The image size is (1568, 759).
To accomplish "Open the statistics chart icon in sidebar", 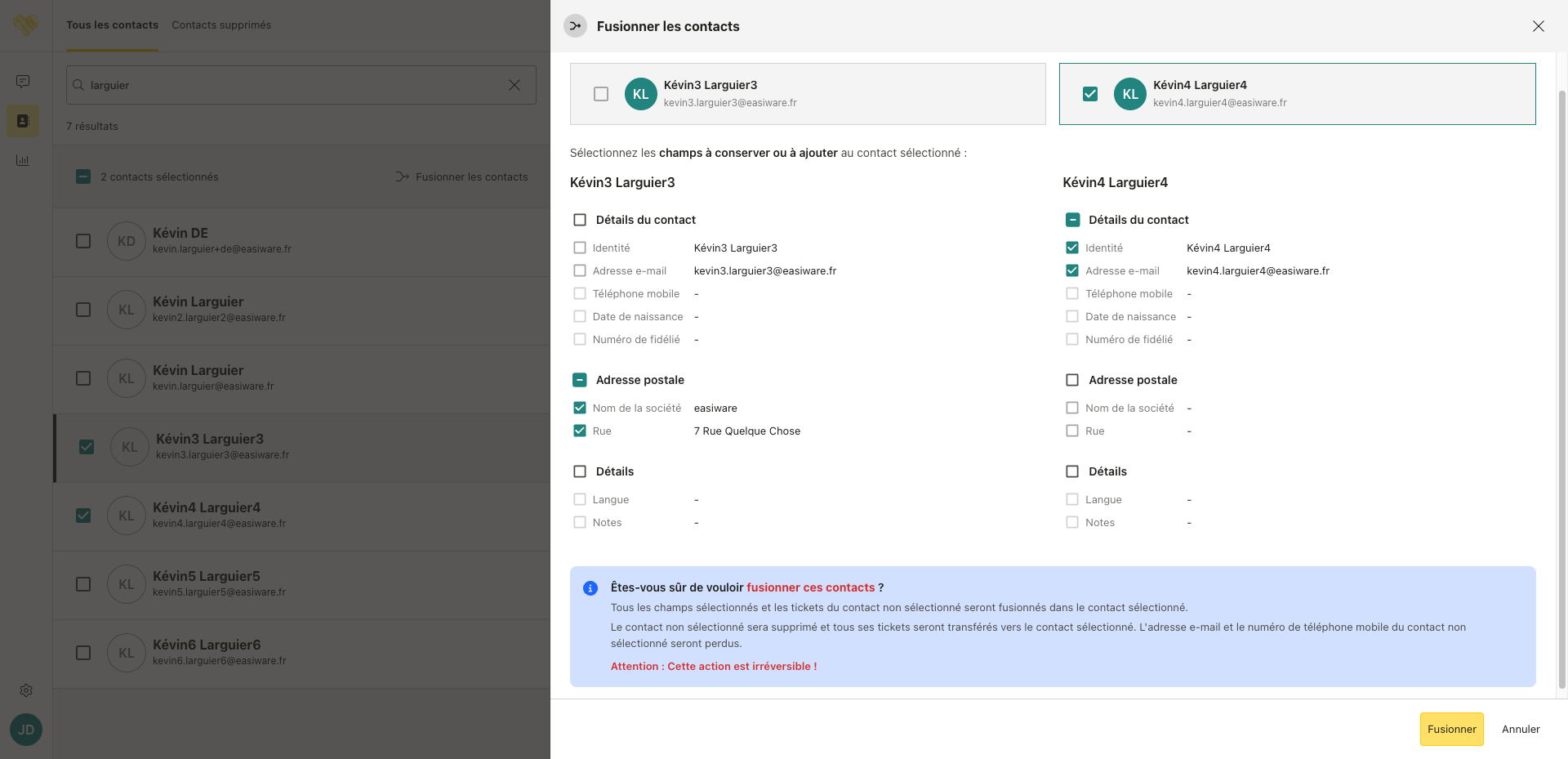I will click(23, 160).
